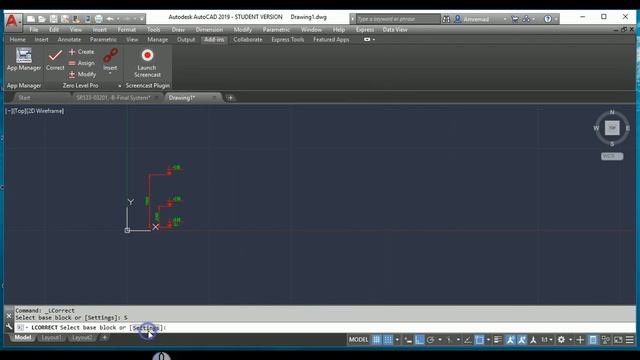Open the ribbon minimize options dropdown
Image resolution: width=640 pixels, height=360 pixels.
[x=373, y=40]
